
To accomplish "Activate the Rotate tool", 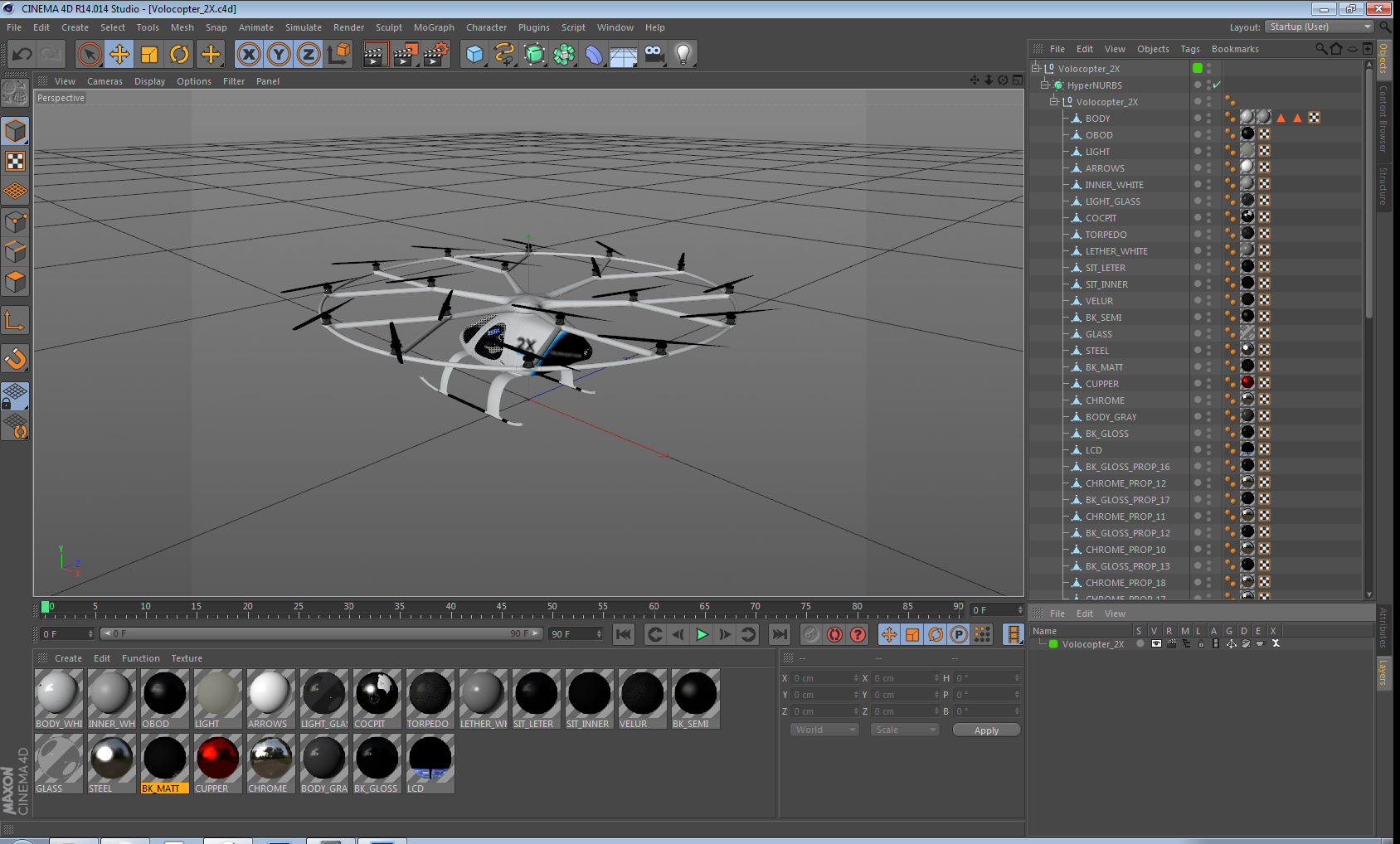I will click(x=179, y=55).
